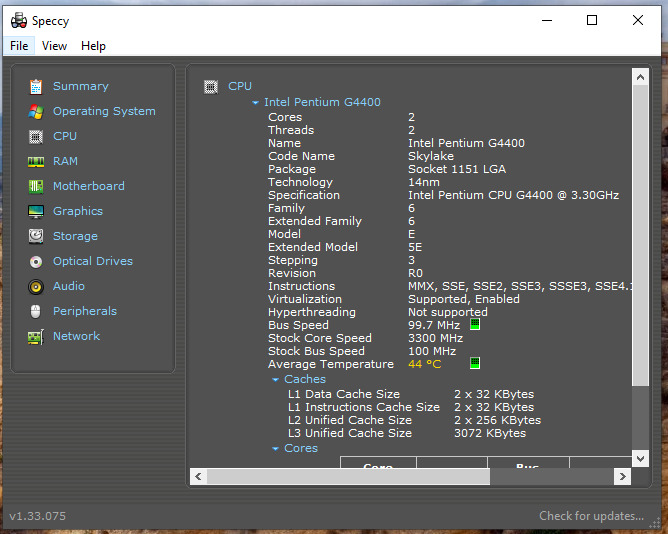This screenshot has height=534, width=668.
Task: Click the 44 °C temperature value
Action: click(424, 364)
